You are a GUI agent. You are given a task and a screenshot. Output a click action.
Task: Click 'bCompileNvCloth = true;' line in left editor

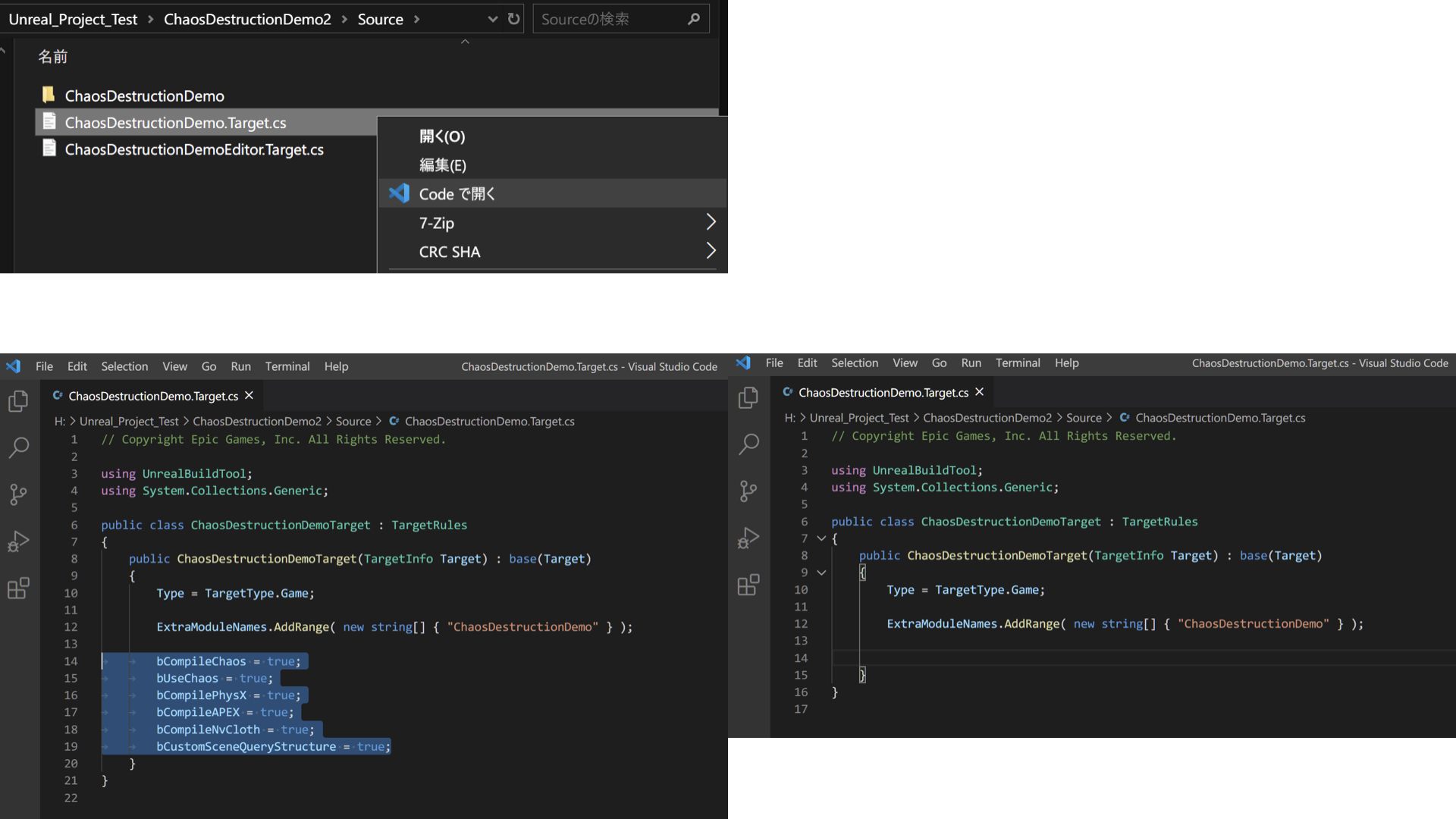(235, 730)
